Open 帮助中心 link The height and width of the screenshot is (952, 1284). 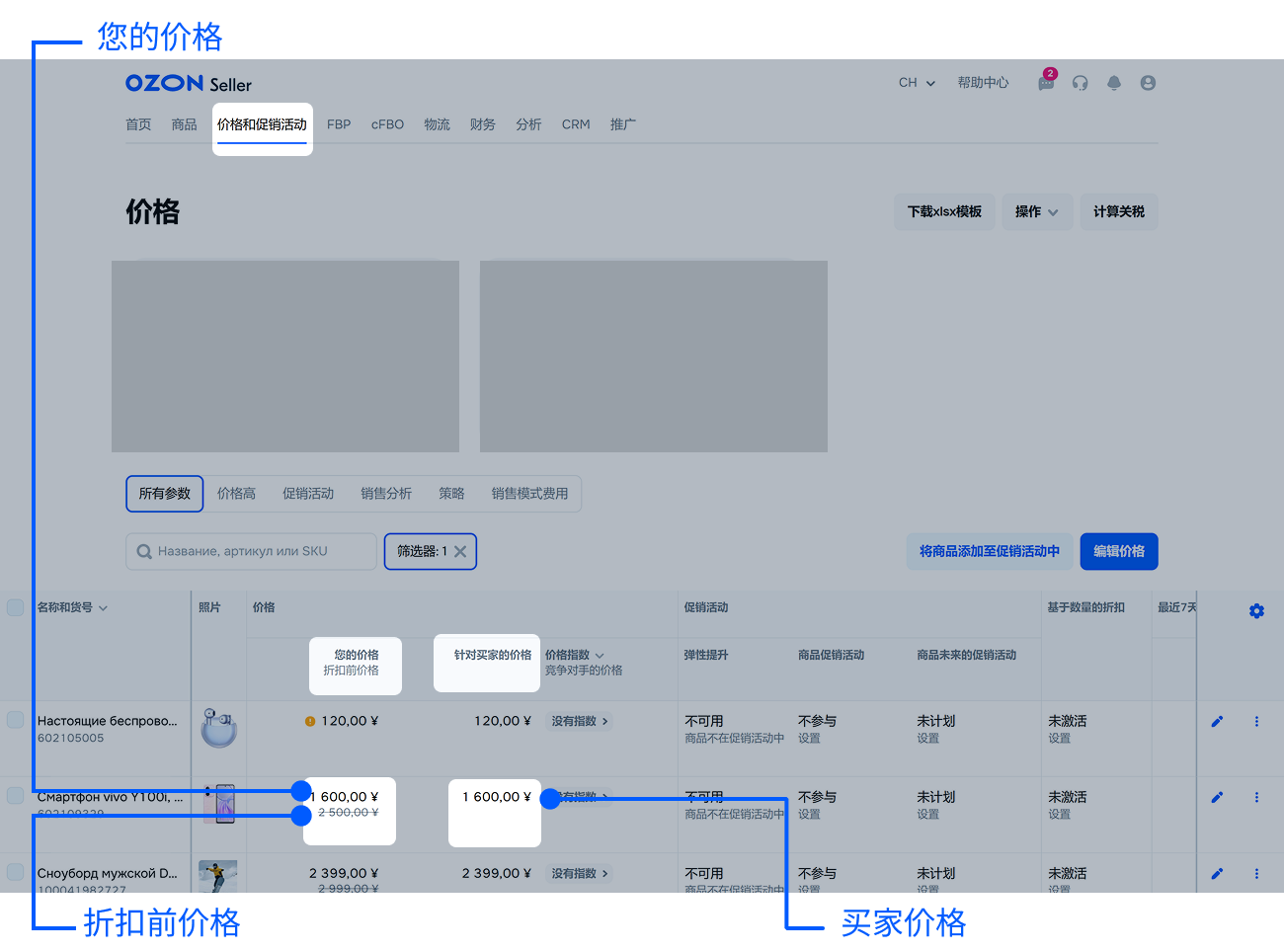coord(983,83)
